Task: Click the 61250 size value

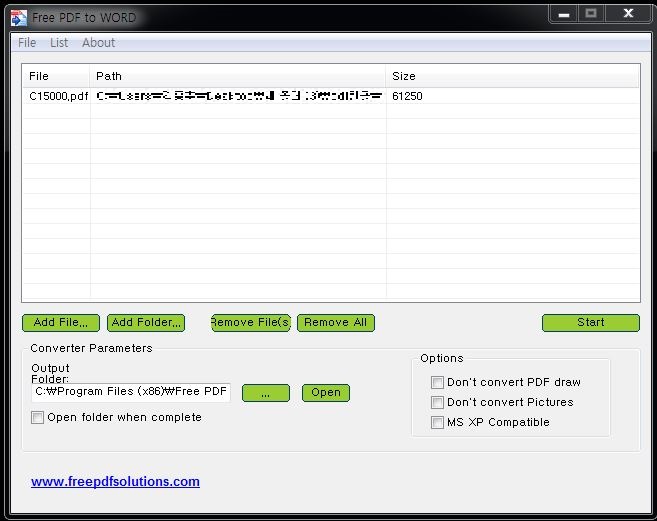Action: pos(407,96)
